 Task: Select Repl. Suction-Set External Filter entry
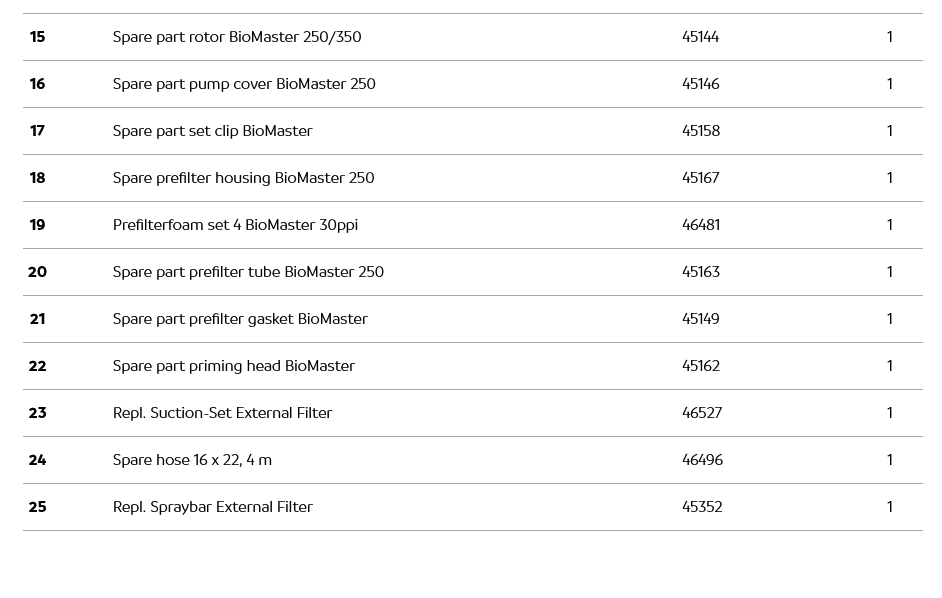click(x=222, y=413)
